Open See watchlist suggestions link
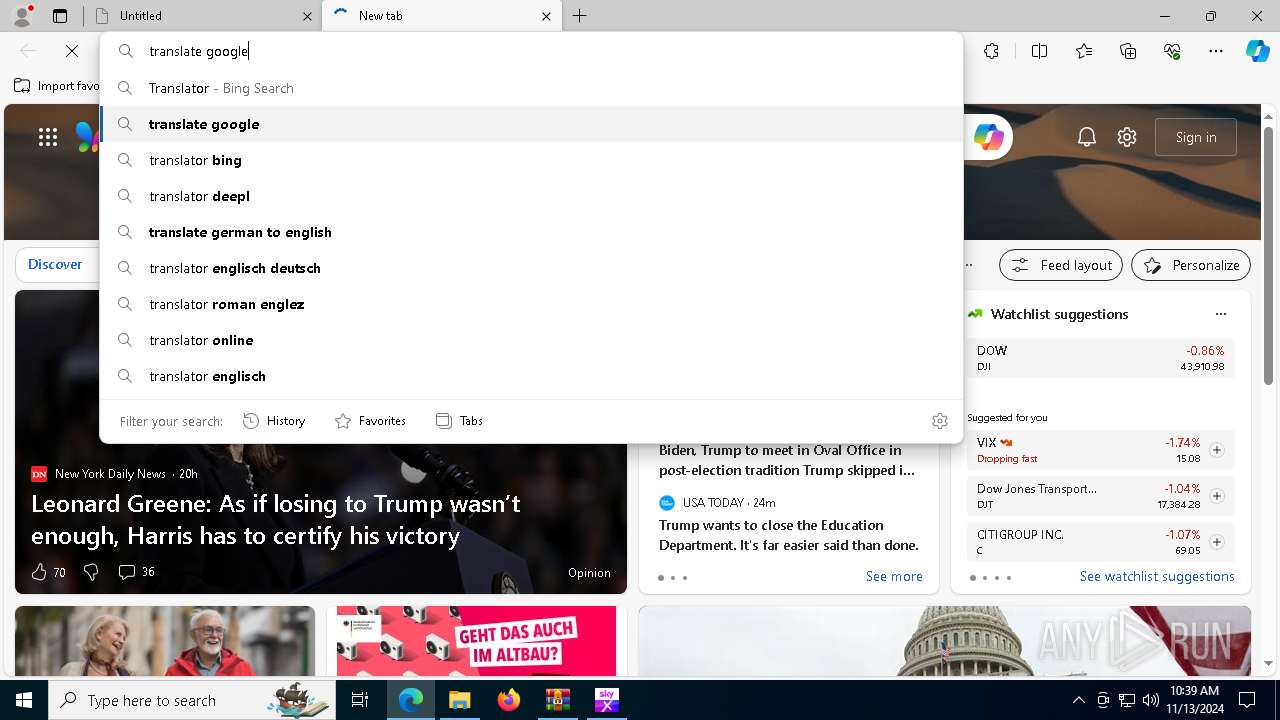 1157,577
